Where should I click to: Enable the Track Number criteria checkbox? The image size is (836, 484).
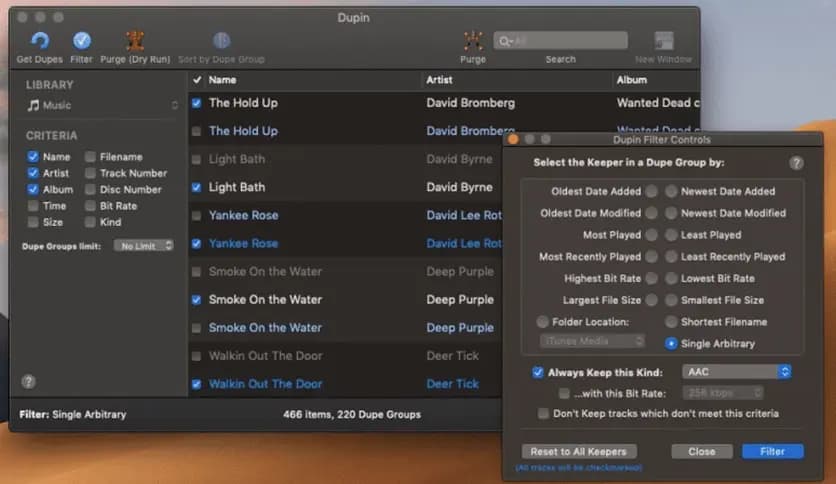(90, 173)
